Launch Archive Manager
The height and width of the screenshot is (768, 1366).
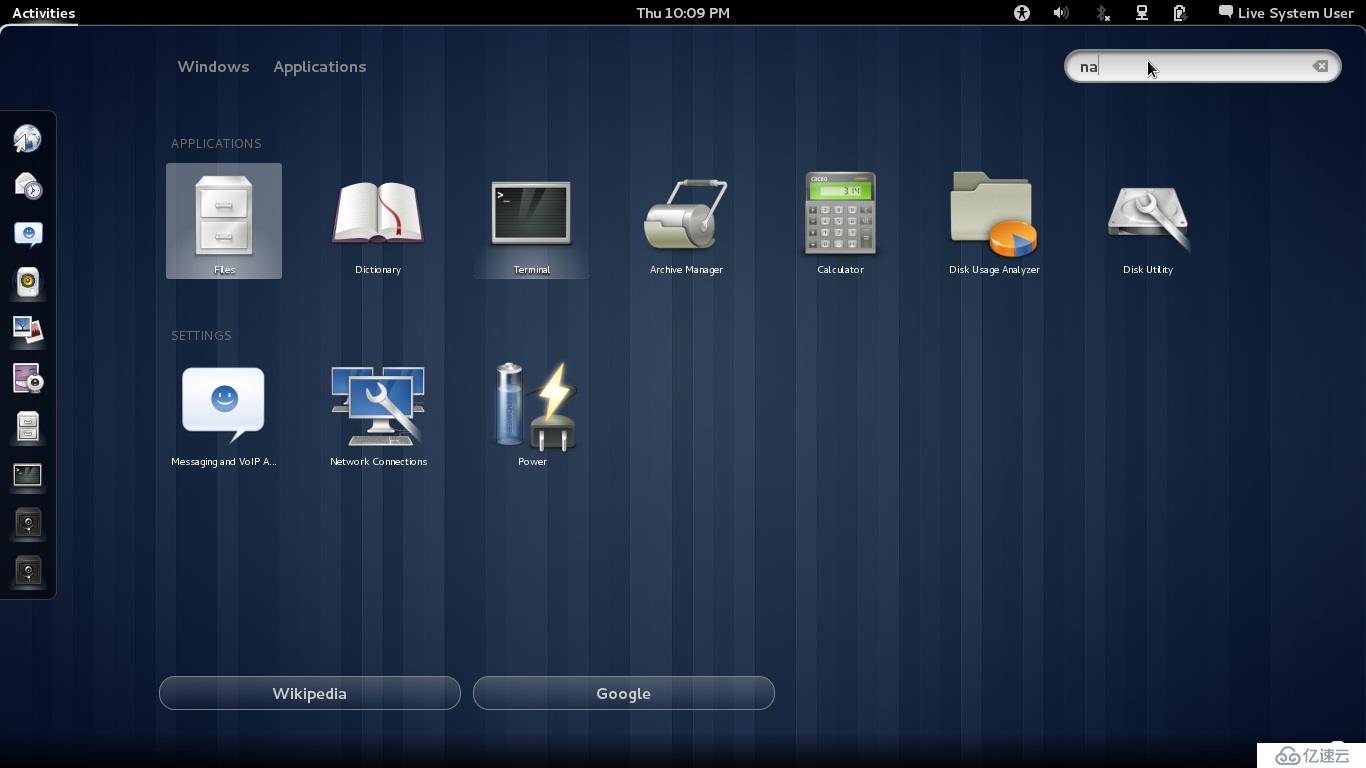[686, 221]
